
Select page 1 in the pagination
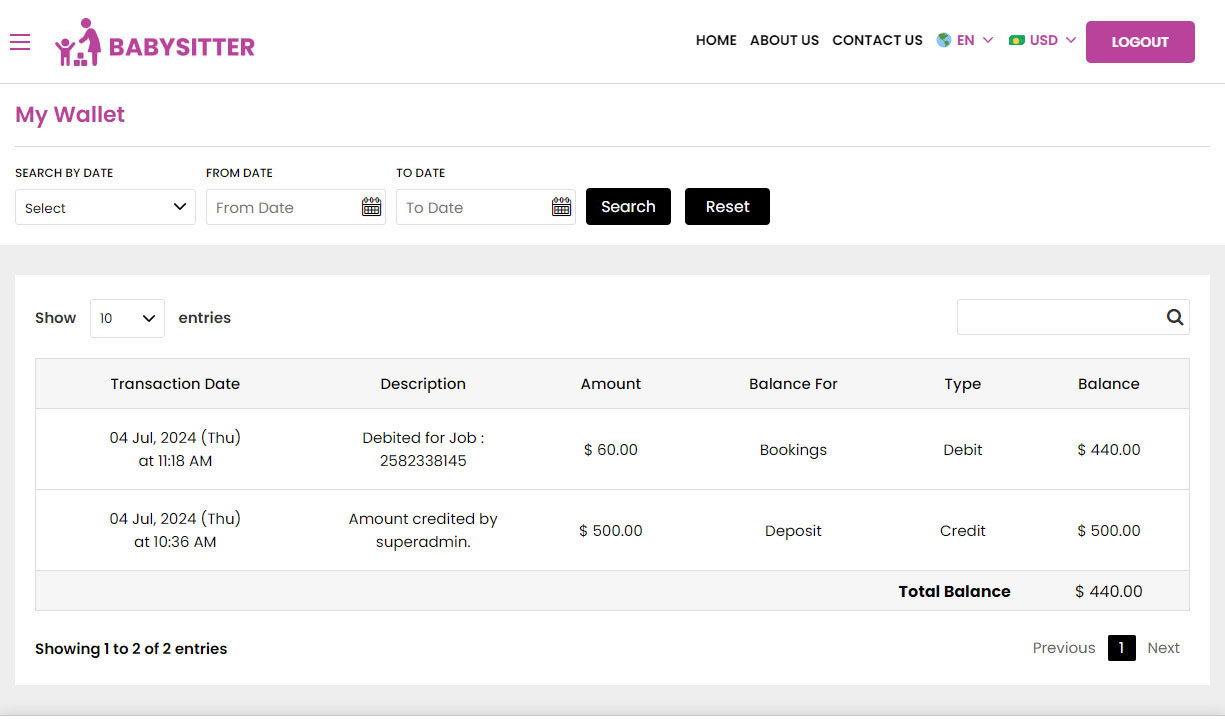coord(1121,648)
